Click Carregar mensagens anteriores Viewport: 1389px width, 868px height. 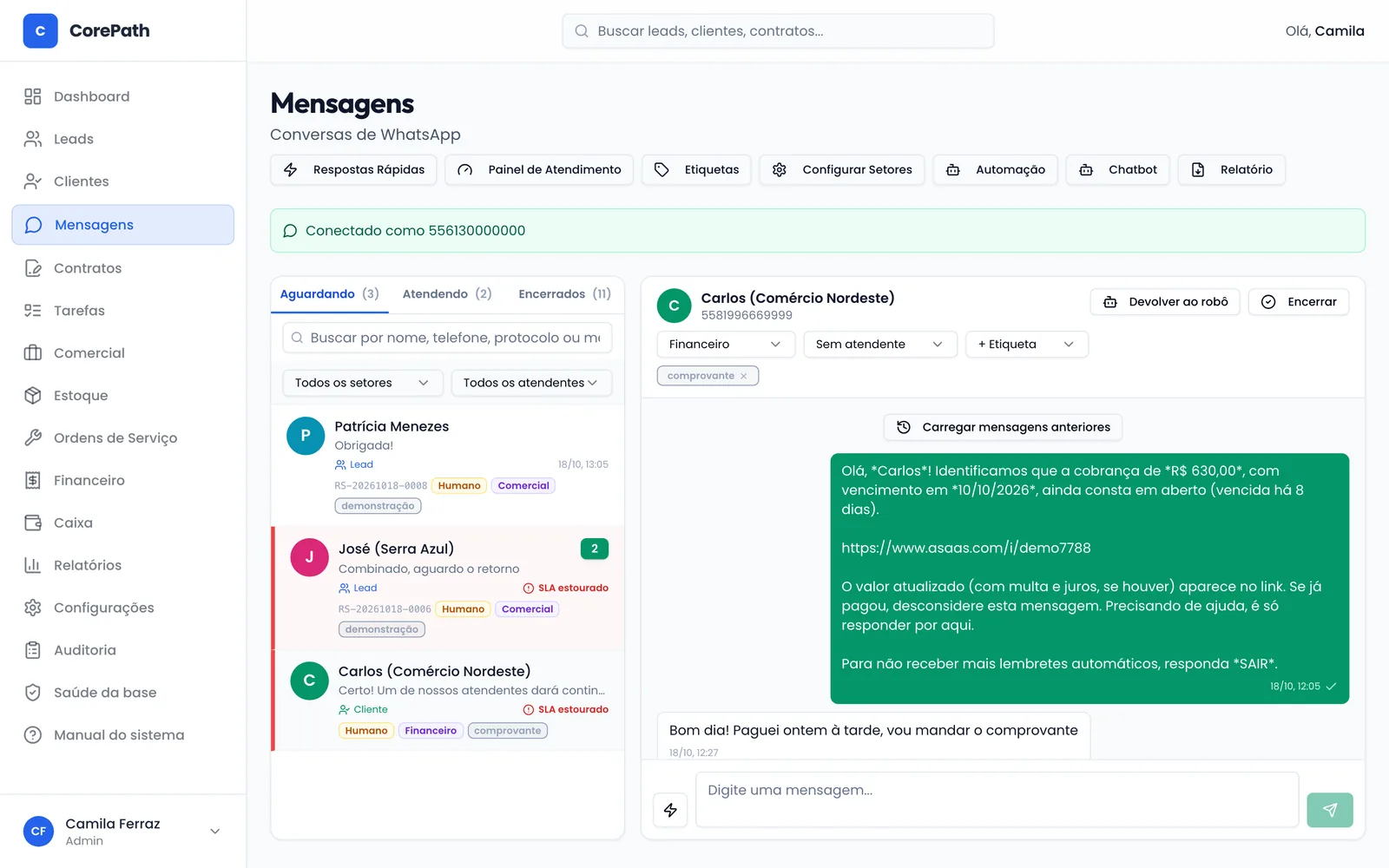pyautogui.click(x=1003, y=427)
